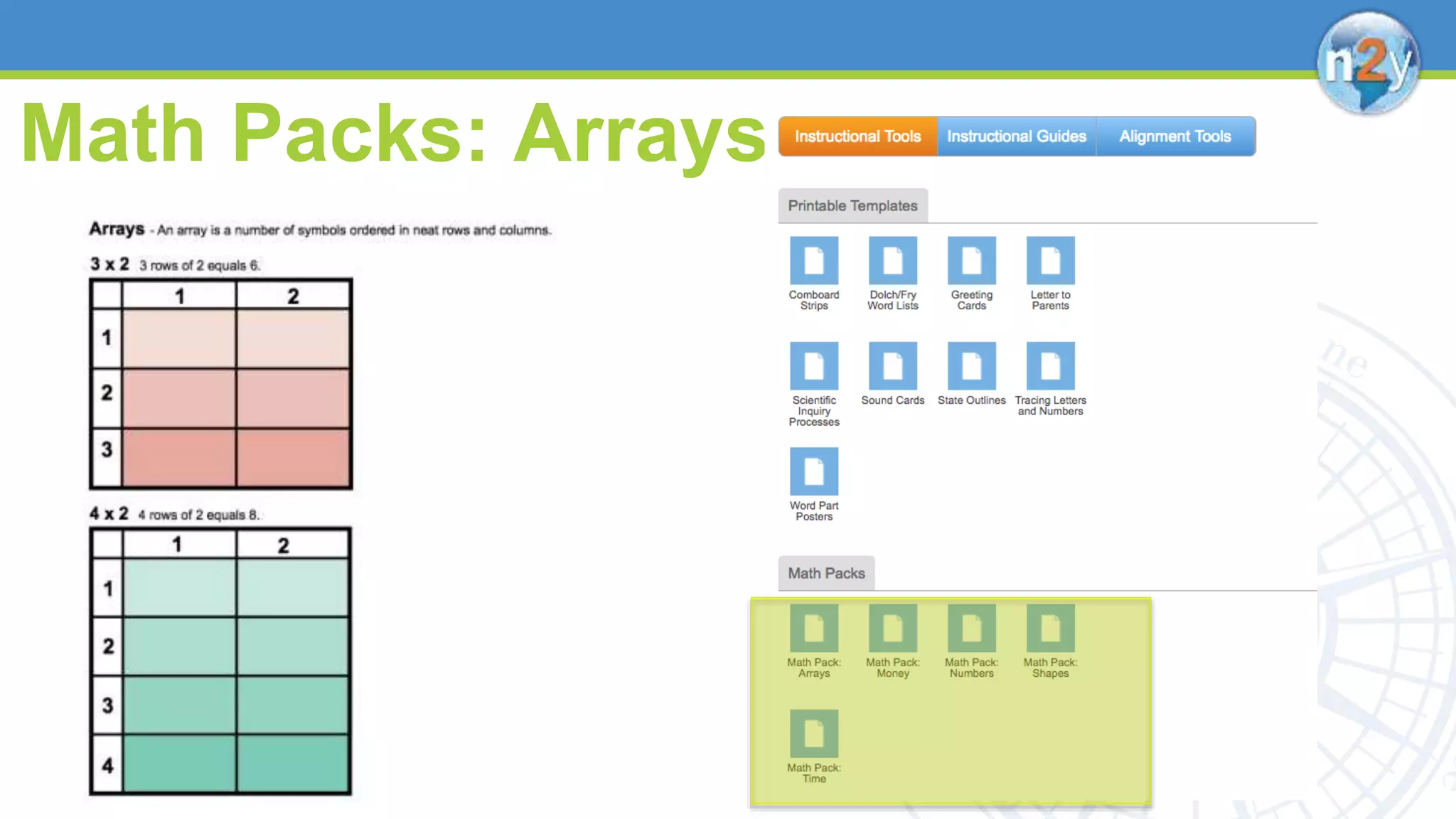
Task: Open the State Outlines template icon
Action: (972, 366)
